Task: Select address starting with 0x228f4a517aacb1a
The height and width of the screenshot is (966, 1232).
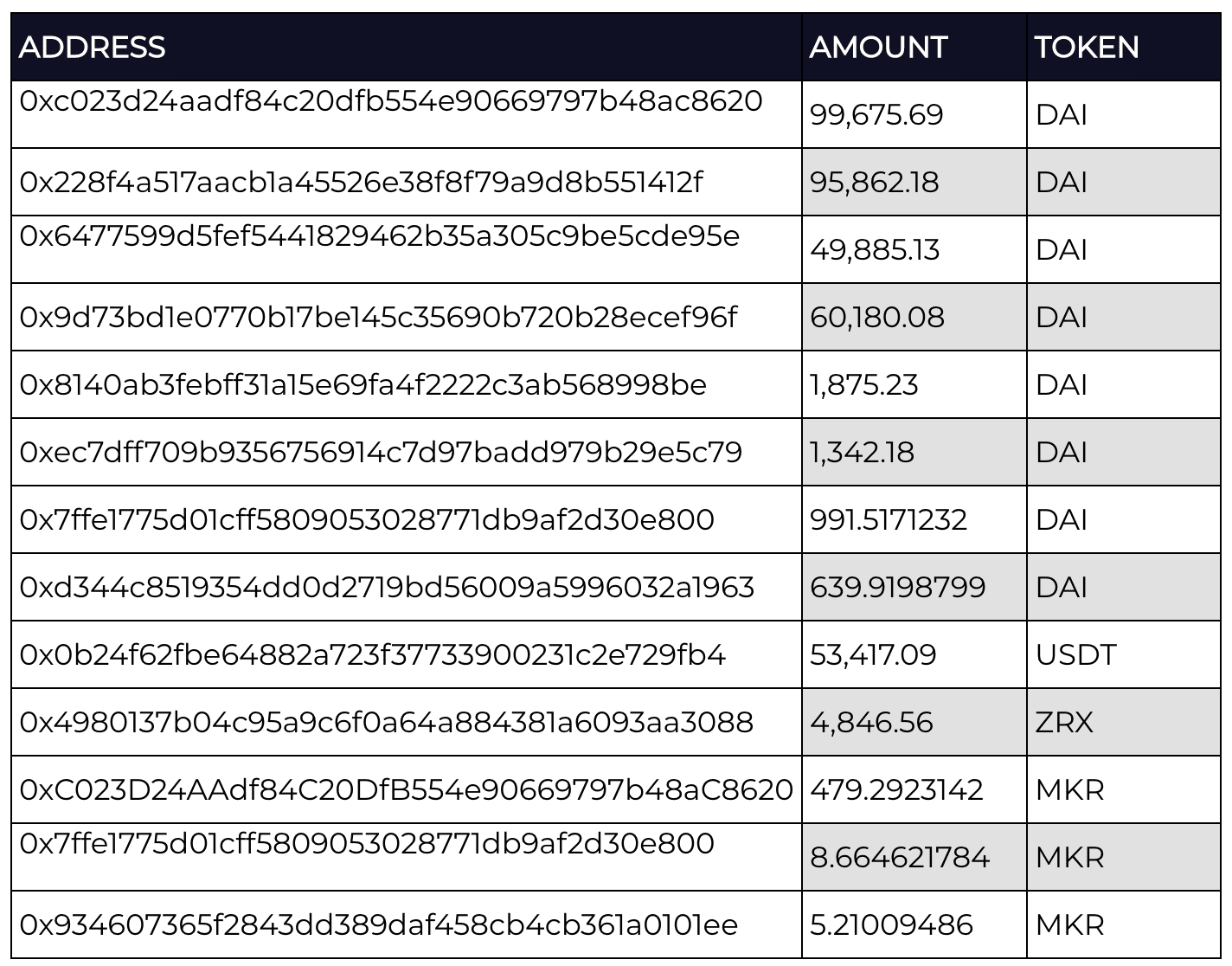Action: pyautogui.click(x=362, y=182)
